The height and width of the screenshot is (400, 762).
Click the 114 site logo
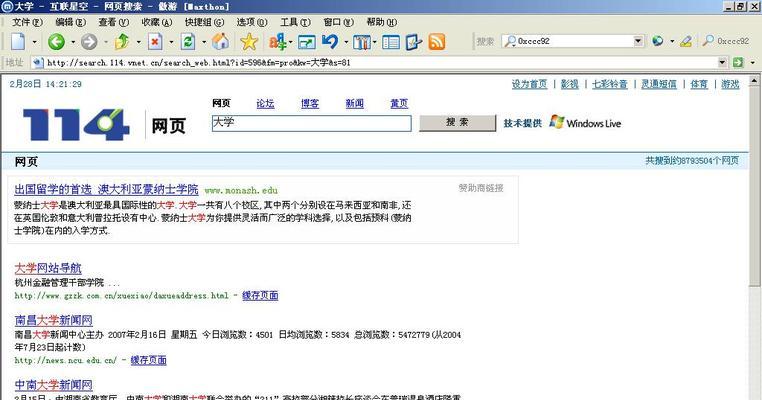(x=76, y=124)
